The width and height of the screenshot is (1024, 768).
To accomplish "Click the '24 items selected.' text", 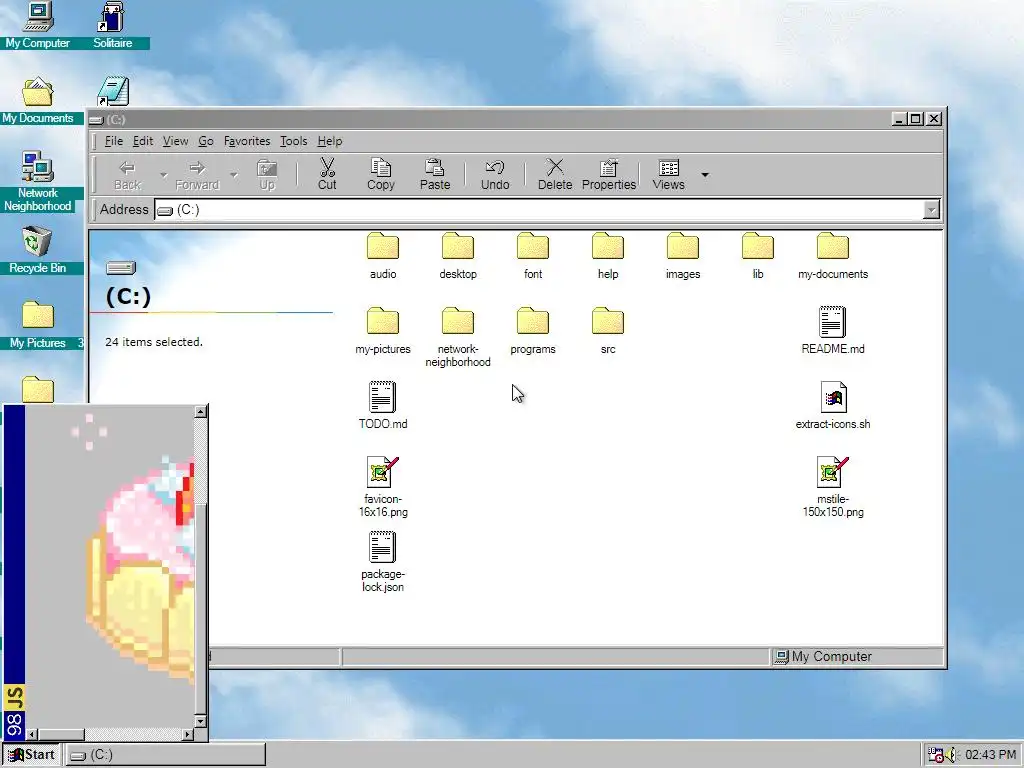I will (x=154, y=342).
